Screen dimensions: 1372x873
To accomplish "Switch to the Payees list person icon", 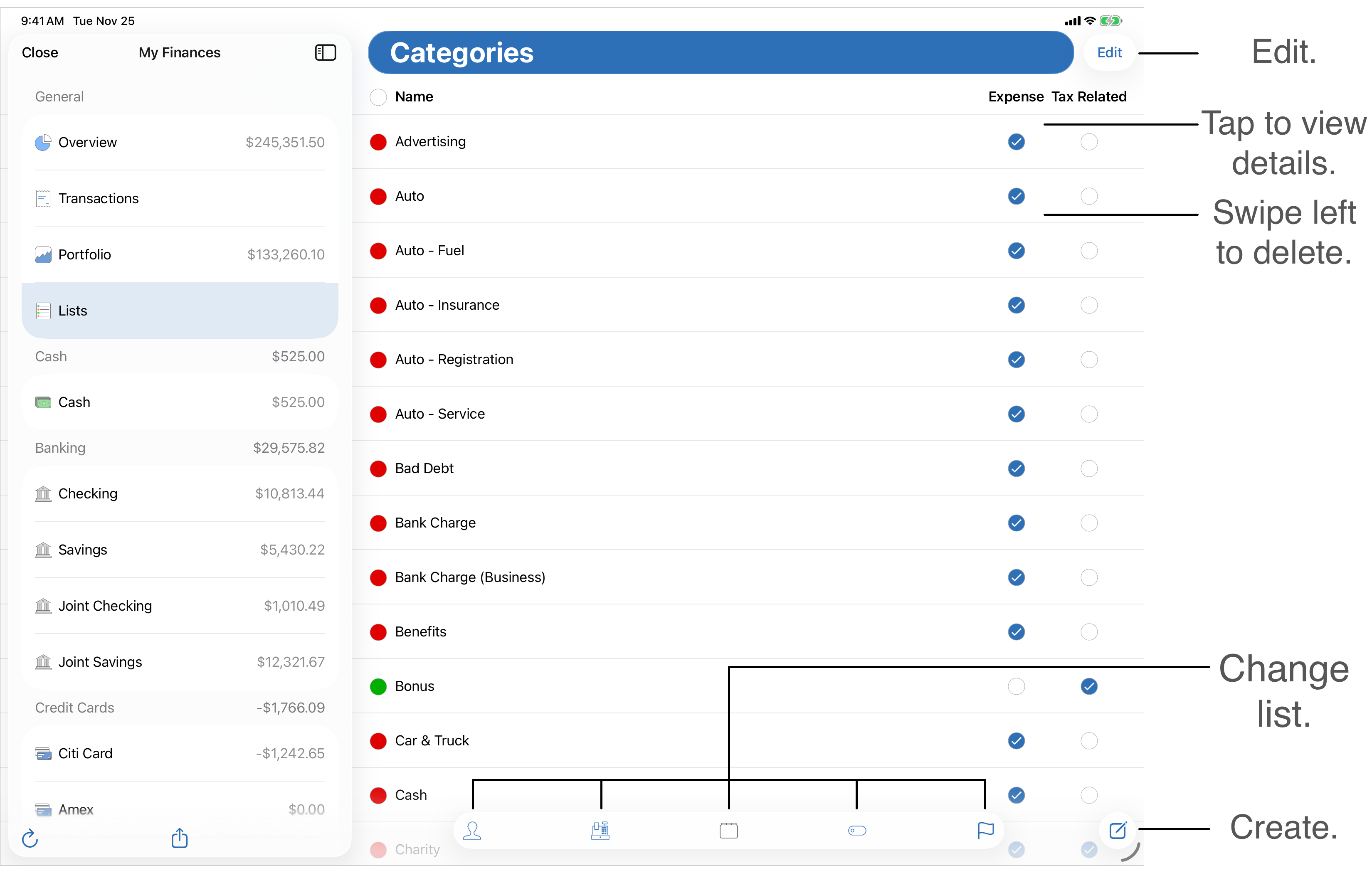I will [472, 831].
